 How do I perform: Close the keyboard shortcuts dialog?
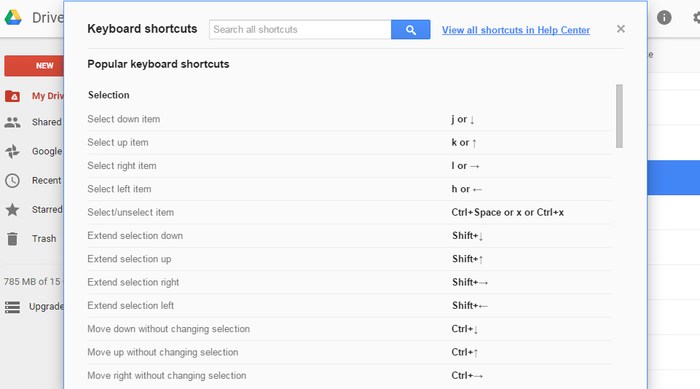click(x=621, y=29)
